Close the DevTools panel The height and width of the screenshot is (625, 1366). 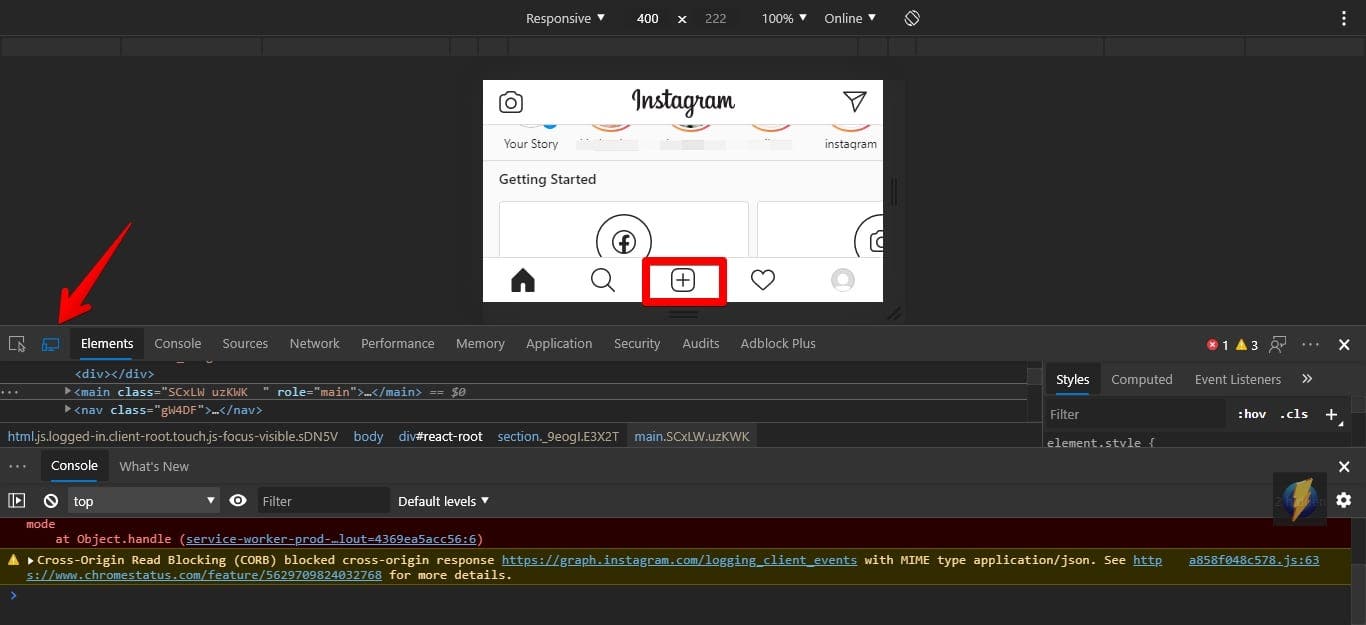[x=1344, y=344]
